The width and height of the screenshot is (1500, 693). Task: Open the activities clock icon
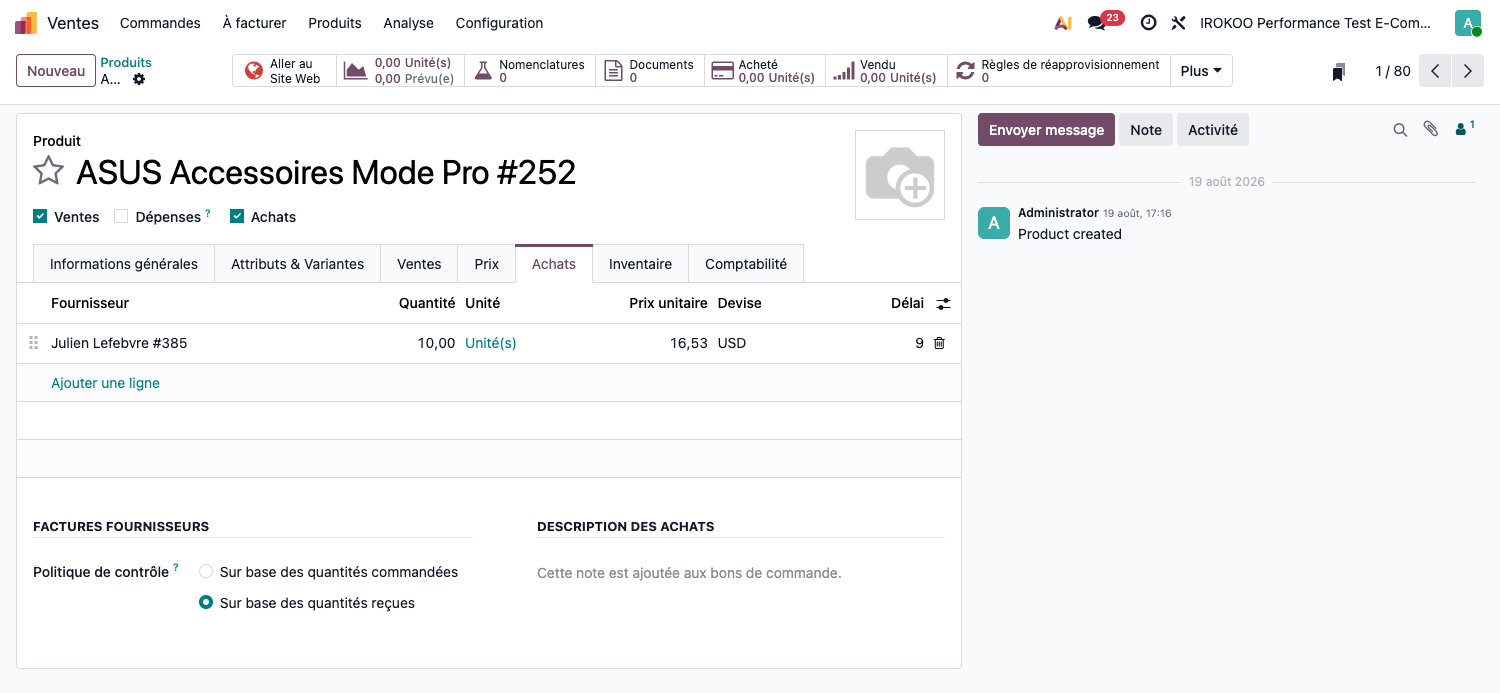point(1148,23)
